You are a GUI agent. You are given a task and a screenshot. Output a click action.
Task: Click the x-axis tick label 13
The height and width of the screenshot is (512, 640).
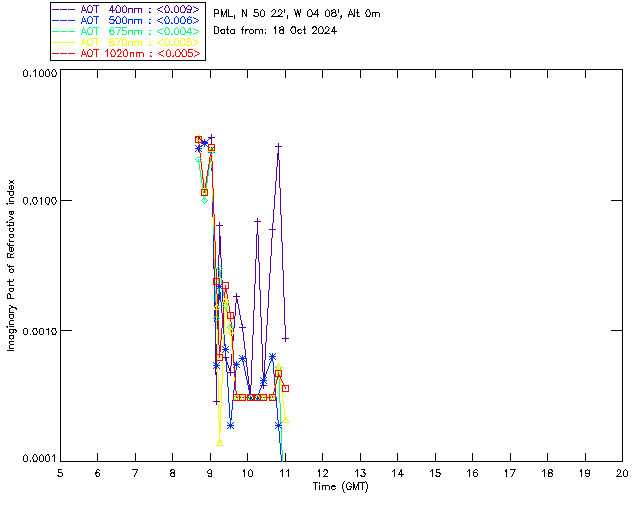point(360,473)
